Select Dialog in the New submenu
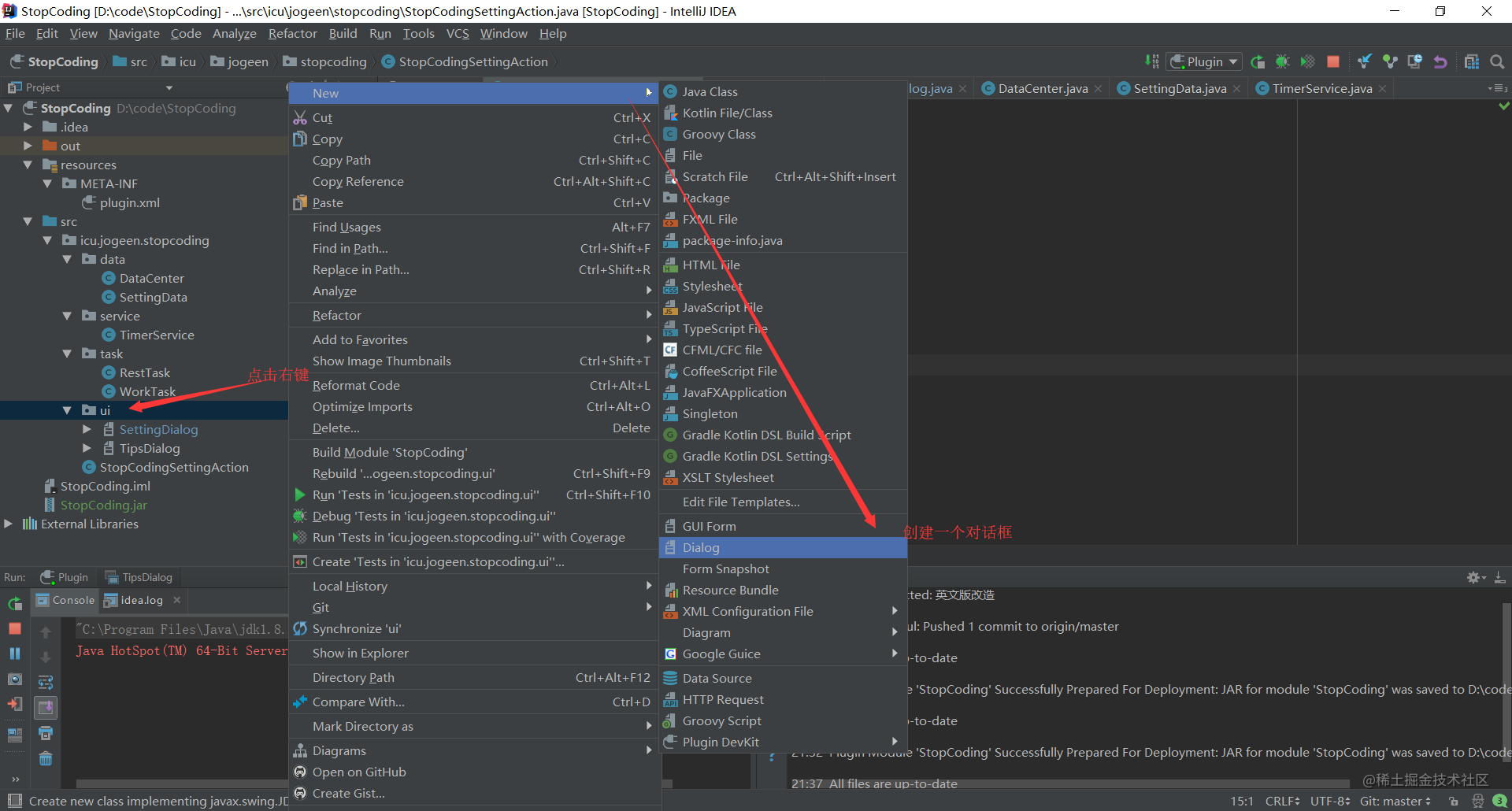The height and width of the screenshot is (811, 1512). point(783,547)
